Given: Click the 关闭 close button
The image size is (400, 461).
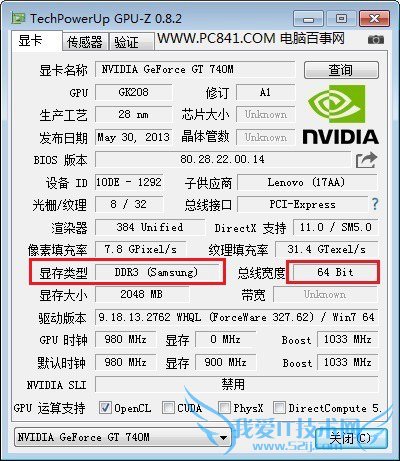Looking at the screenshot, I should (351, 438).
